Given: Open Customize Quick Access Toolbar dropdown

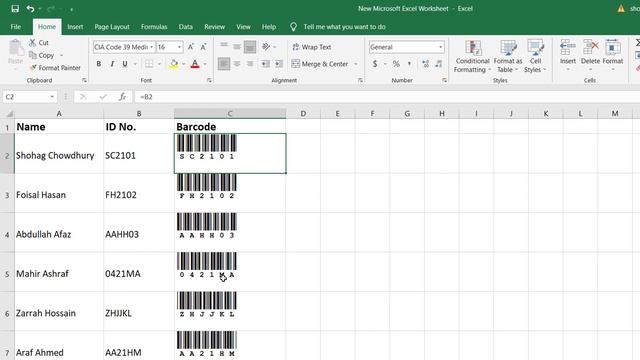Looking at the screenshot, I should [x=71, y=9].
